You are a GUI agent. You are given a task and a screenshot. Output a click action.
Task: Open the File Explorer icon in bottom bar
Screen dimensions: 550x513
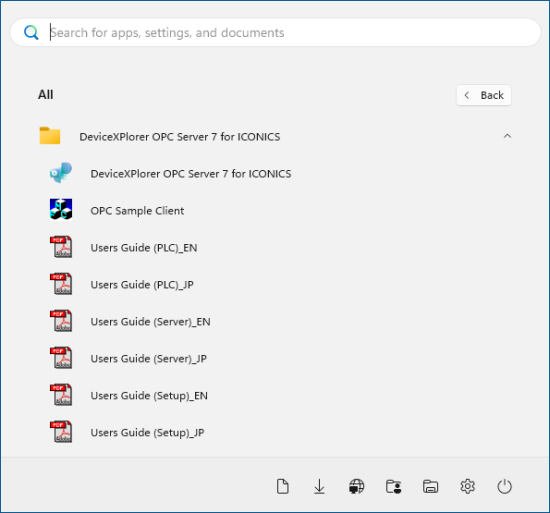pyautogui.click(x=430, y=487)
